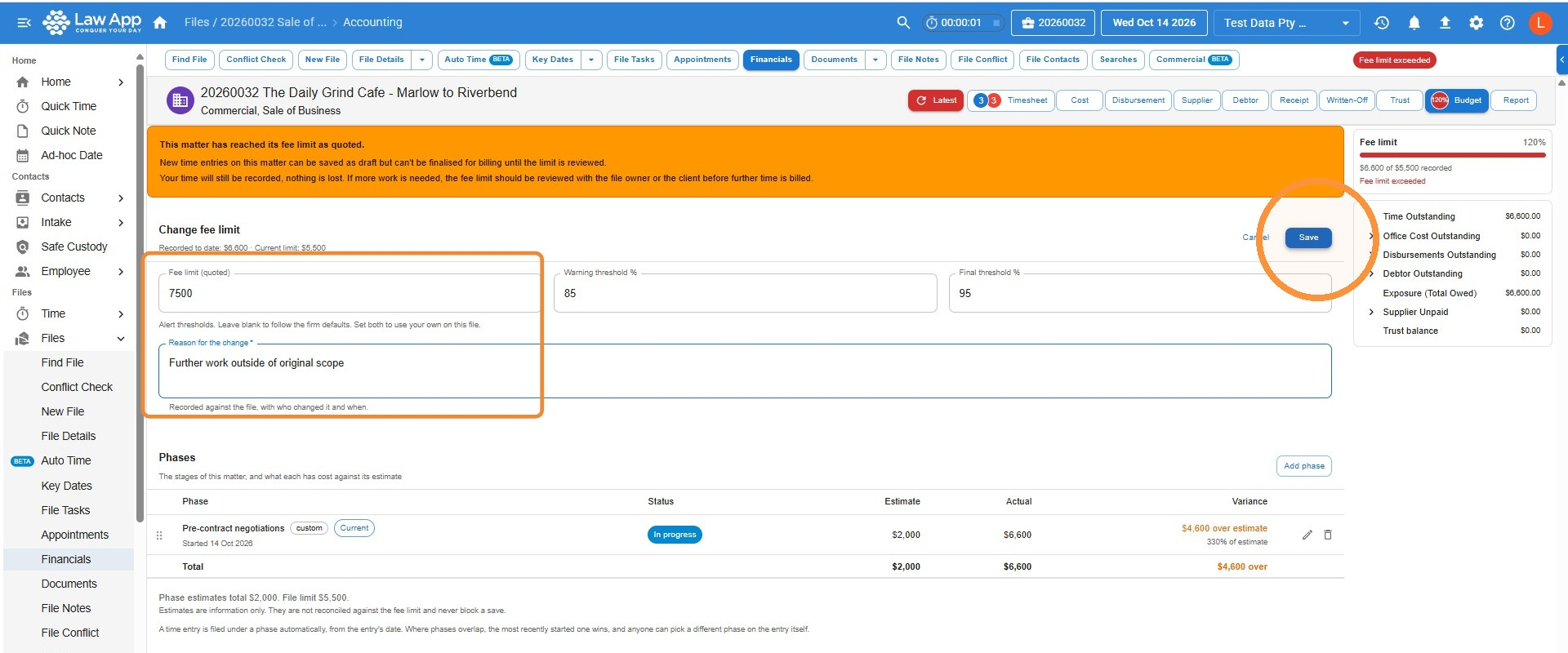Open the File Contacts button
Image resolution: width=1568 pixels, height=653 pixels.
(1053, 60)
